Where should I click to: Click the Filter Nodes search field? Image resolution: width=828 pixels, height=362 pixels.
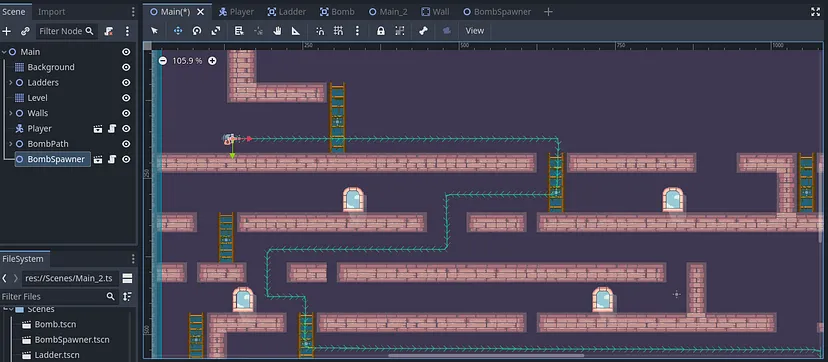(x=66, y=31)
